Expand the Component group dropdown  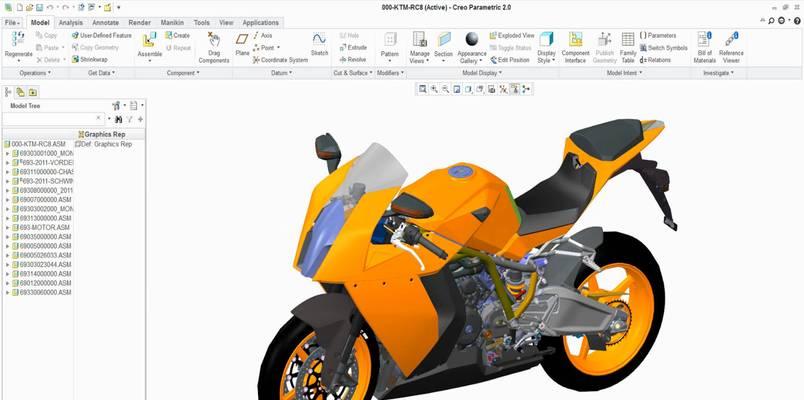pyautogui.click(x=184, y=73)
